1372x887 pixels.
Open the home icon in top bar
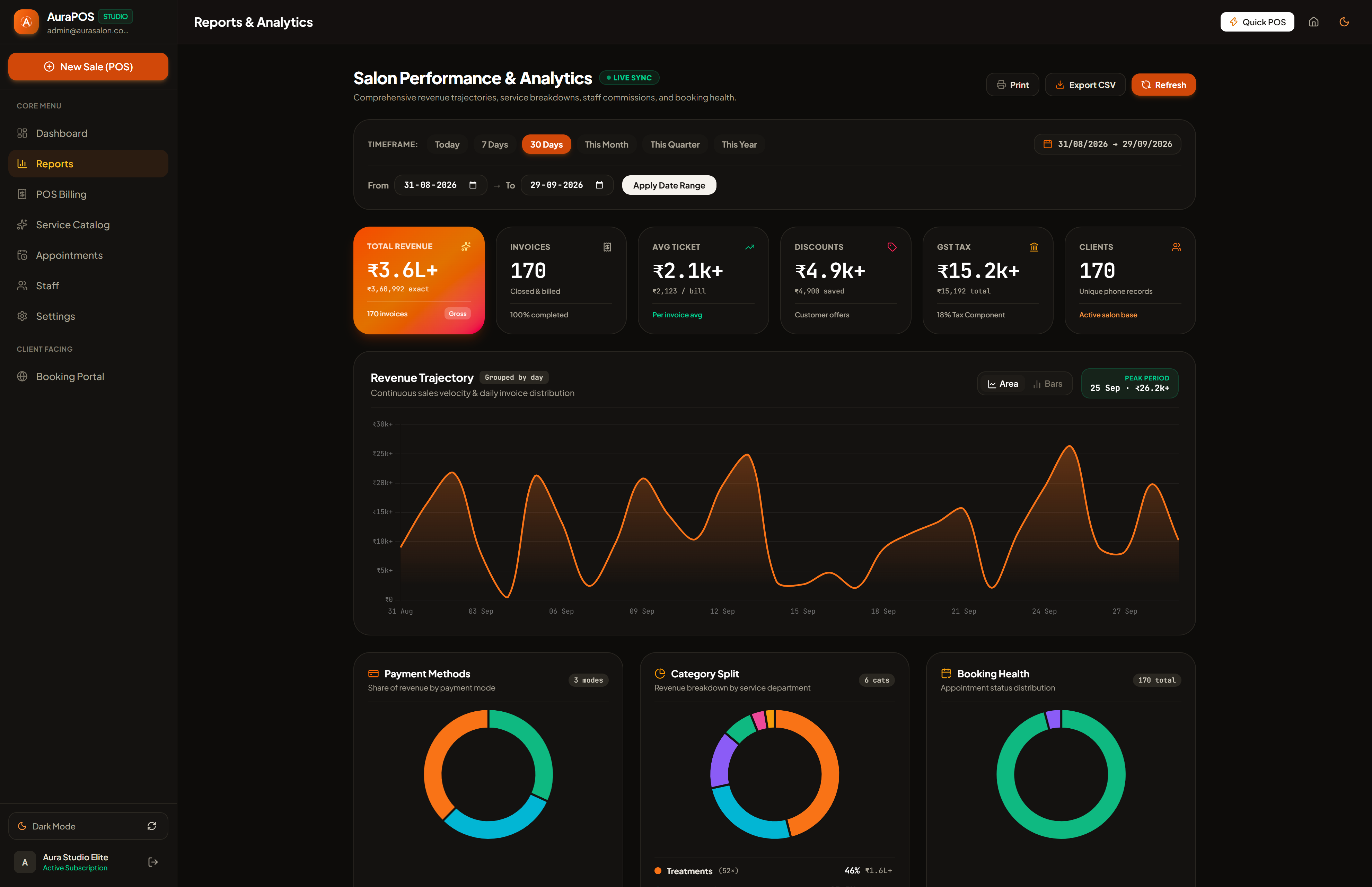(1313, 22)
